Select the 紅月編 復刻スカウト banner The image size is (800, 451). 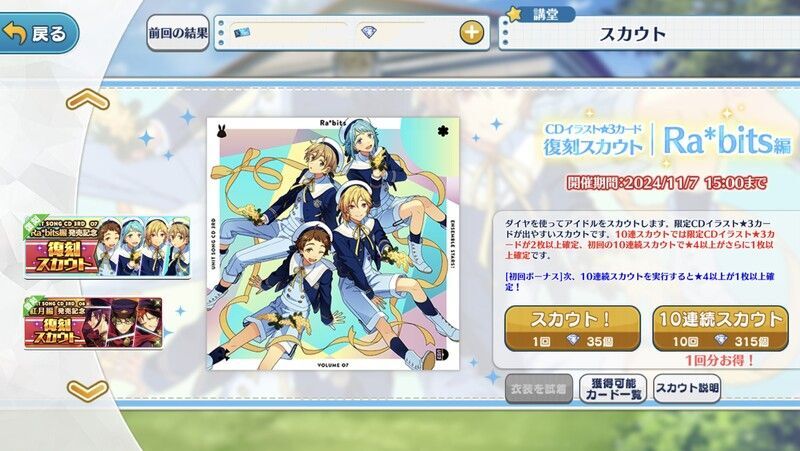pos(93,323)
